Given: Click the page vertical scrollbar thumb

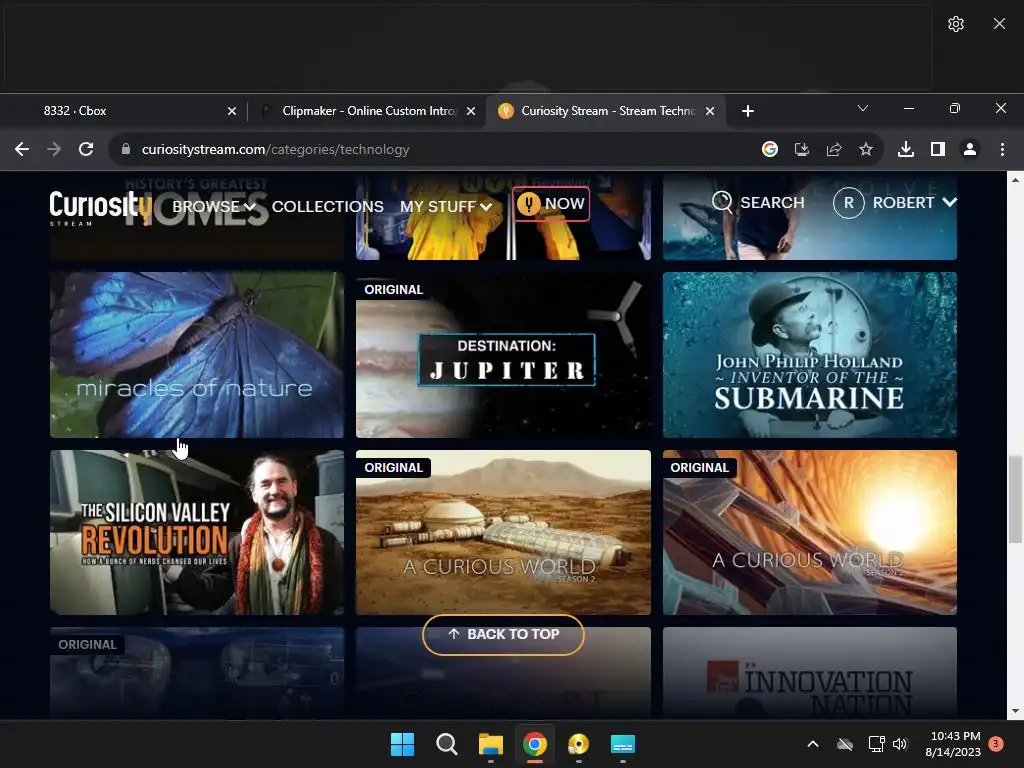Looking at the screenshot, I should click(x=1015, y=500).
